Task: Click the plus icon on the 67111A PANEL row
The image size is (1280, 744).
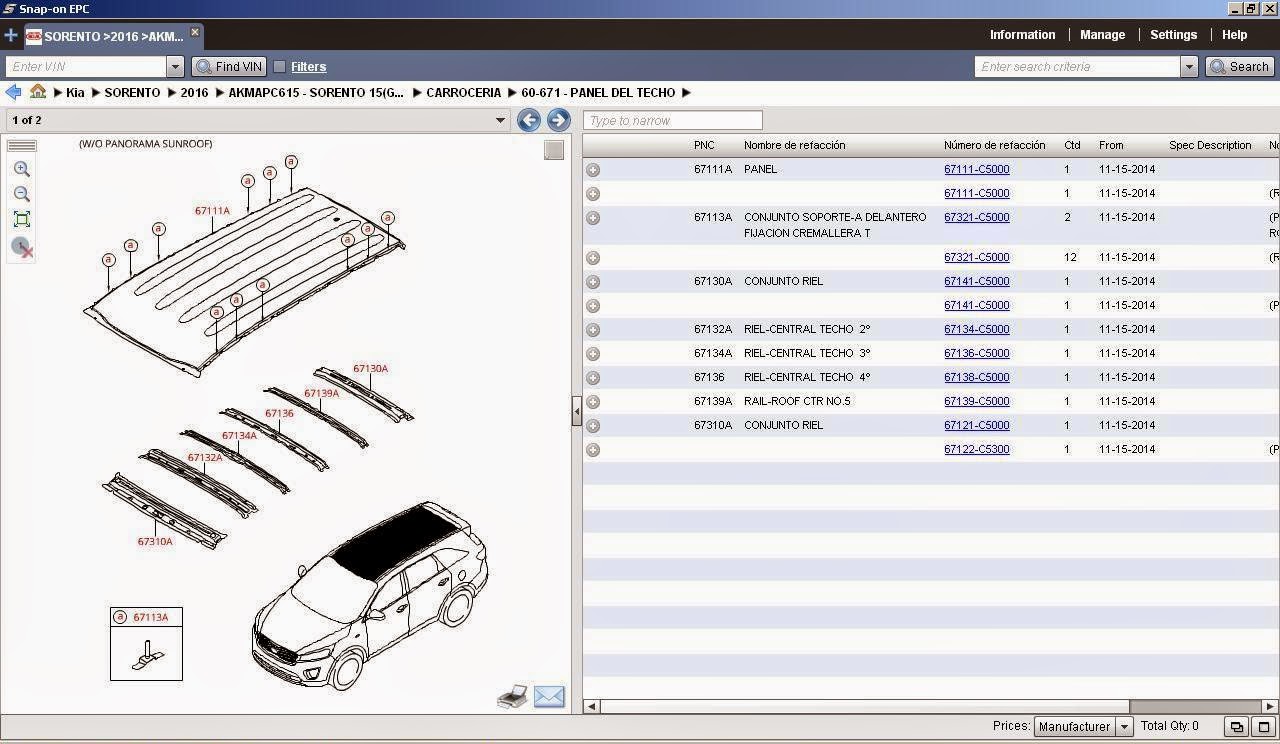Action: click(593, 170)
